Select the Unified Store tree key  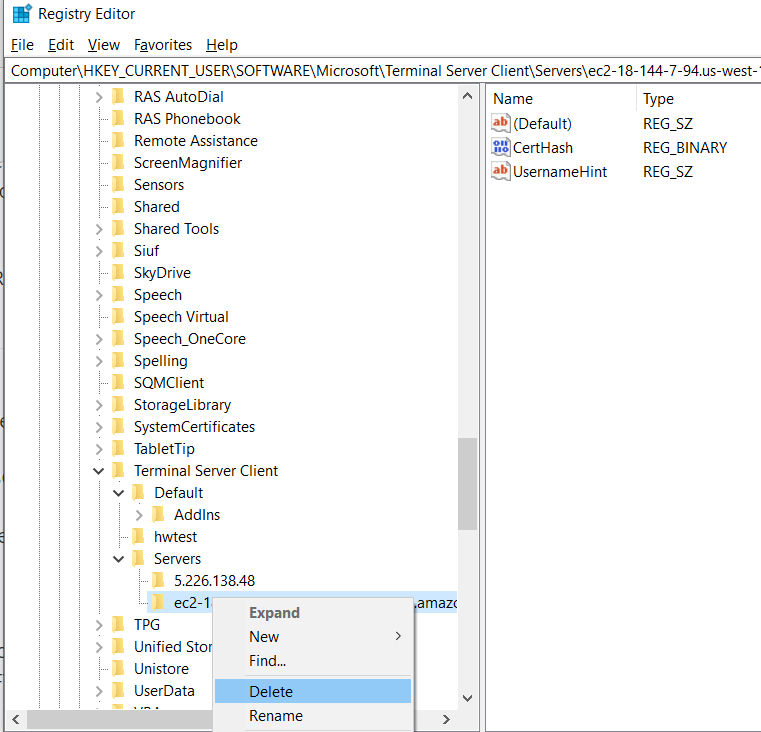point(173,647)
